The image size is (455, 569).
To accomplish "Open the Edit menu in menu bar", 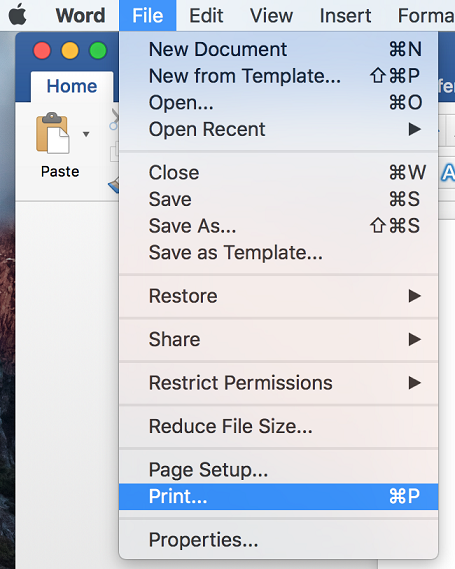I will coord(206,16).
